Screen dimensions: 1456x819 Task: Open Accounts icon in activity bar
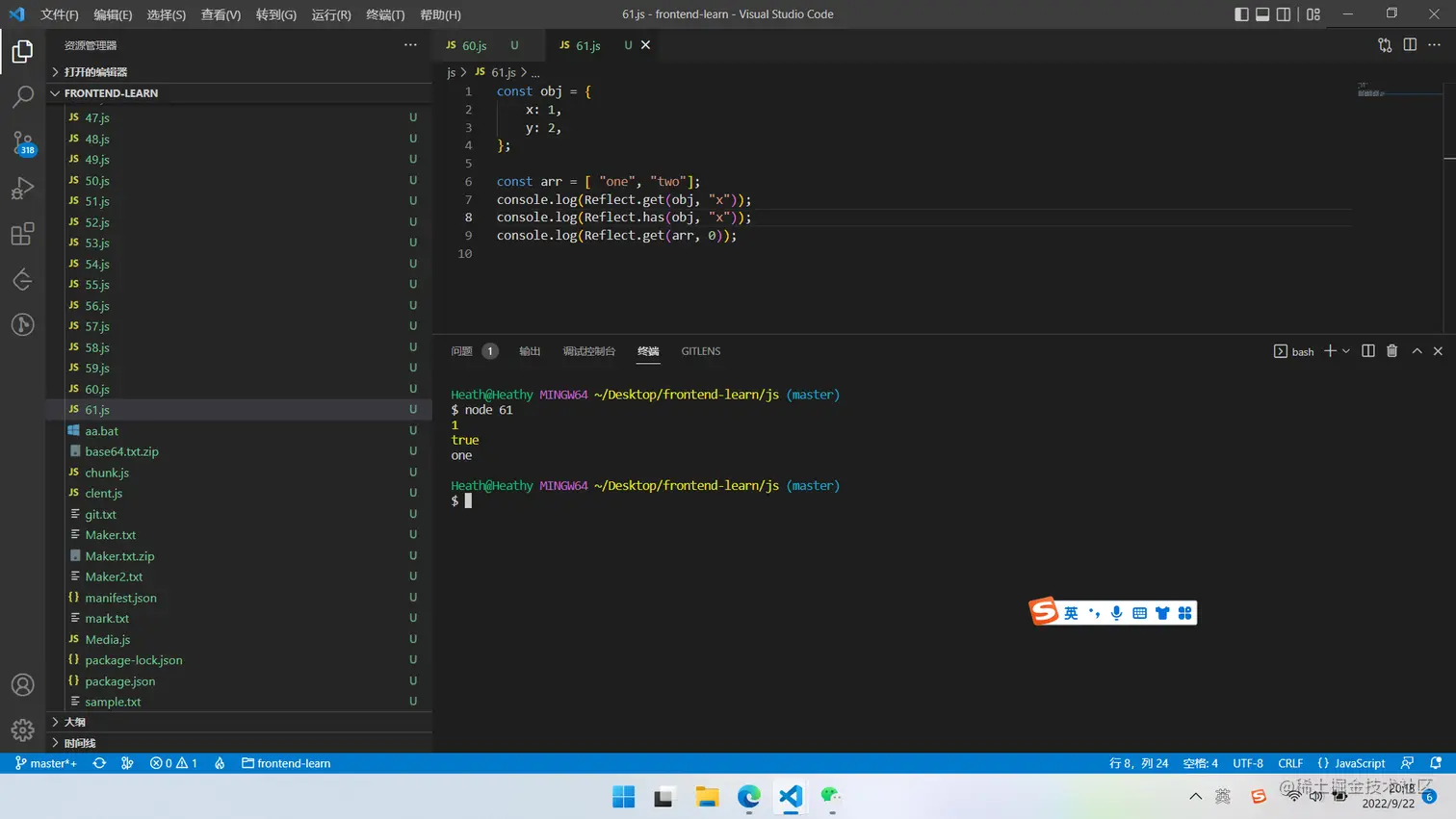(22, 685)
